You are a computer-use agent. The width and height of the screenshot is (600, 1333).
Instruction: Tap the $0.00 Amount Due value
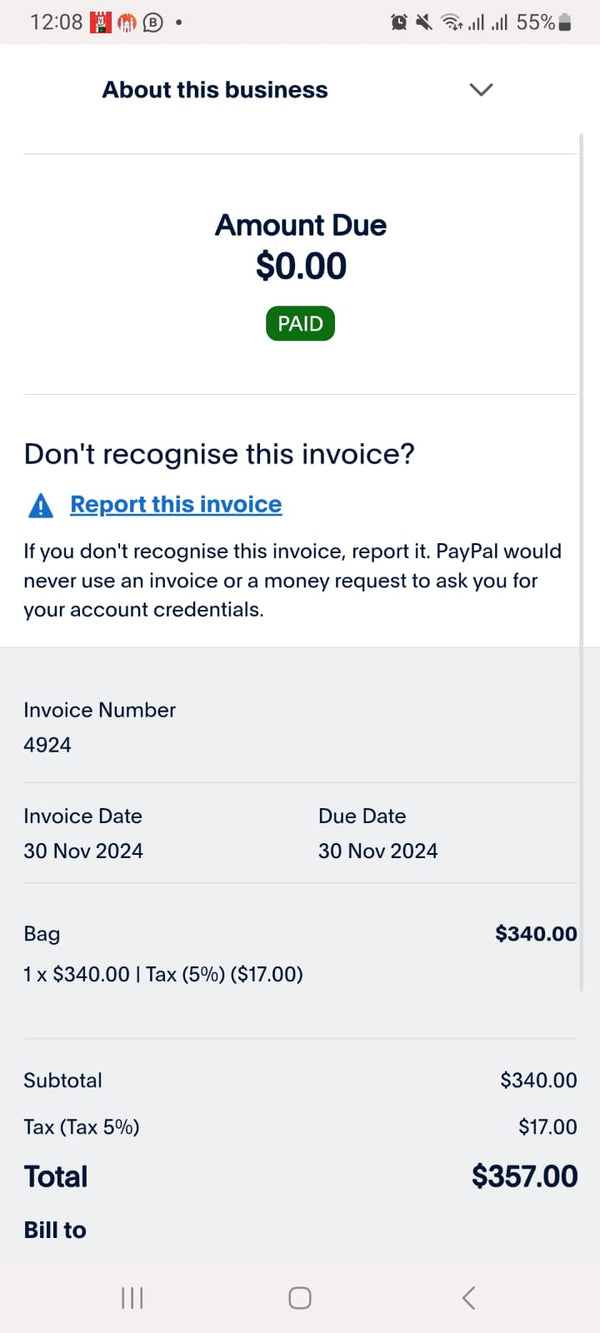tap(301, 266)
